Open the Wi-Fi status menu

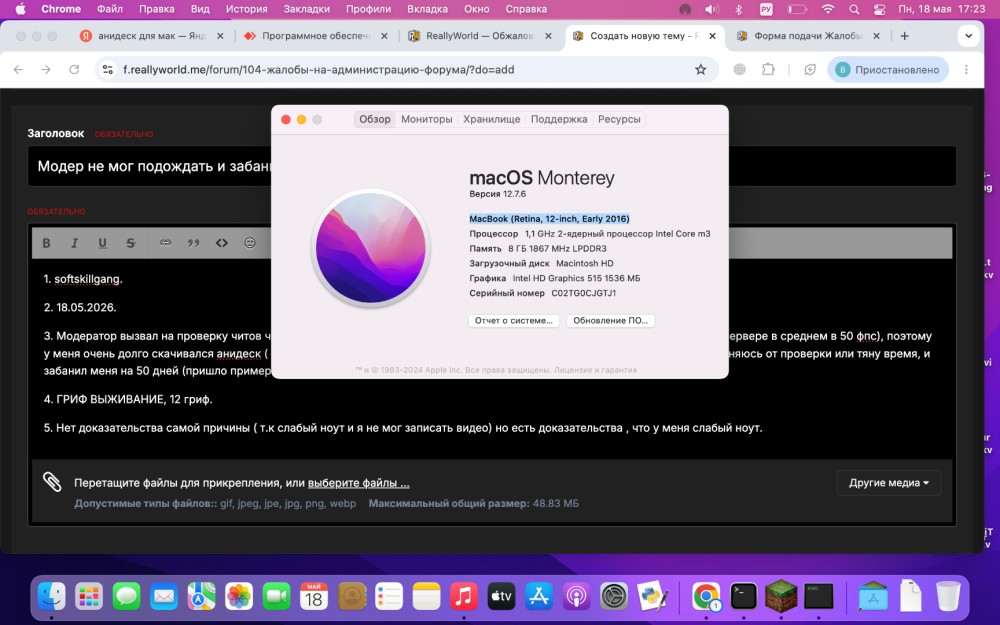coord(828,9)
